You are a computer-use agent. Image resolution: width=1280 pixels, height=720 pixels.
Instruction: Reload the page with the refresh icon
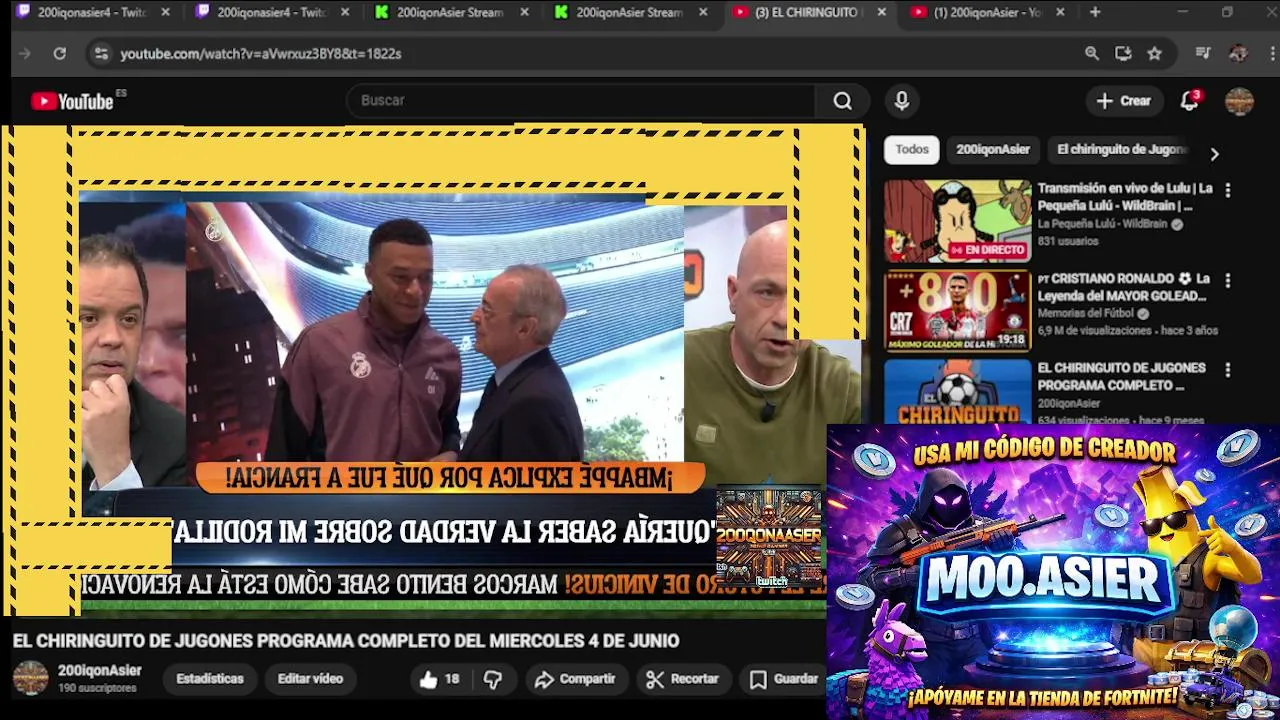click(60, 54)
